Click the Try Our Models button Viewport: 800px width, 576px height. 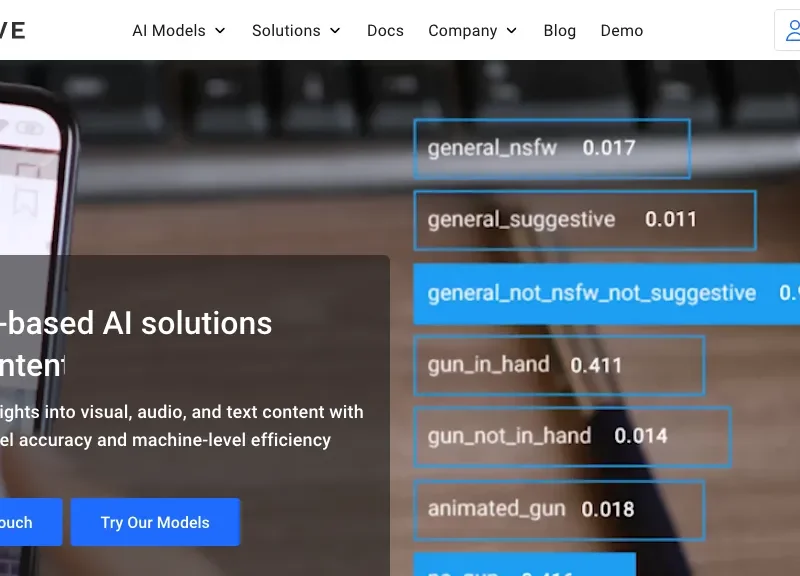coord(155,522)
